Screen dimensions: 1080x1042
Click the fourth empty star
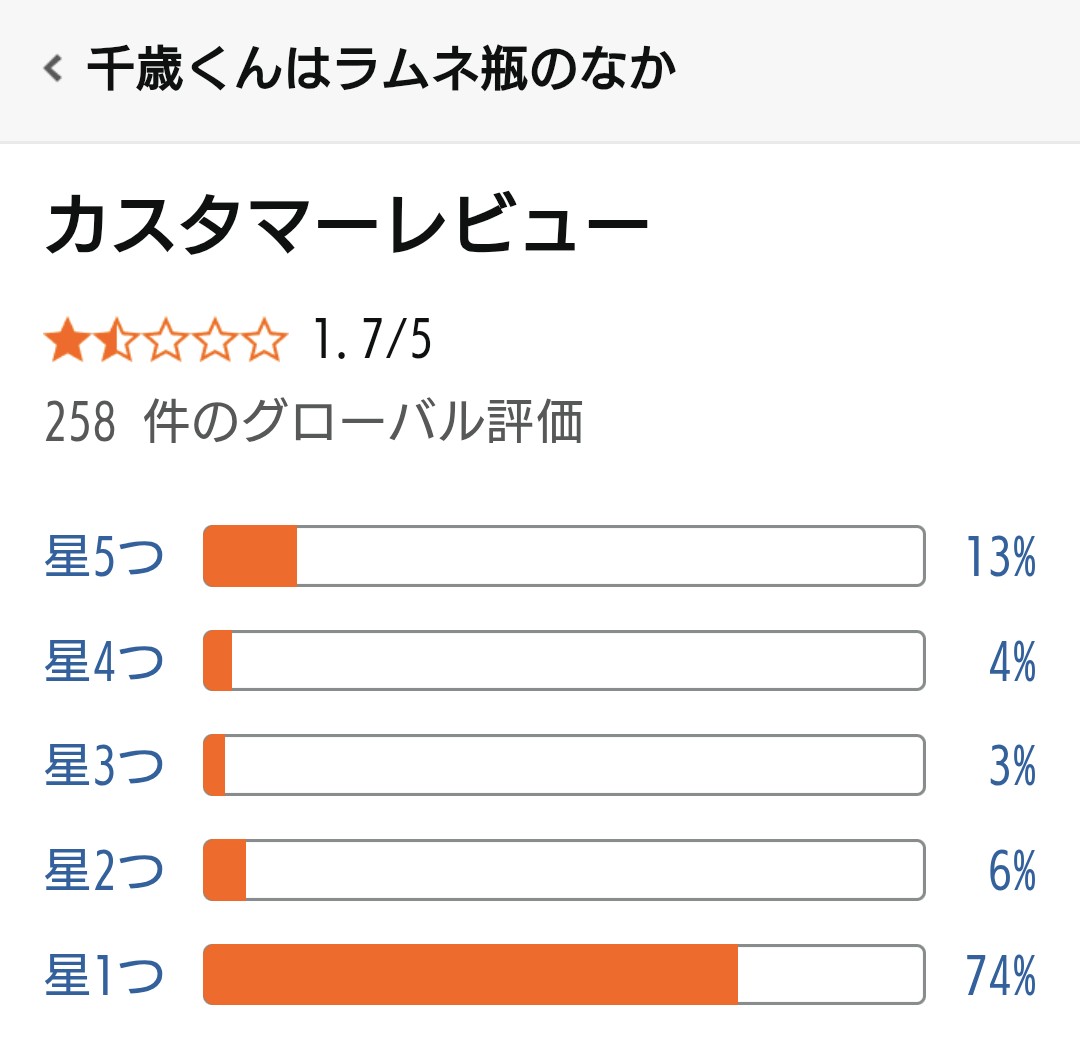click(x=215, y=341)
